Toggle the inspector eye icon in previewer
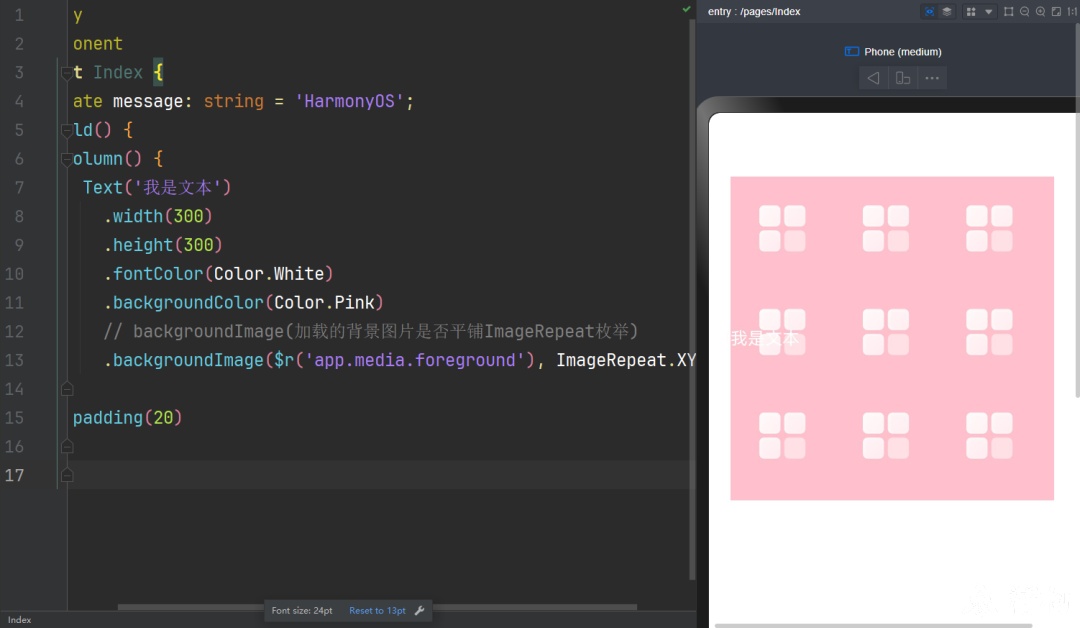Screen dimensions: 1080x628 coord(929,12)
